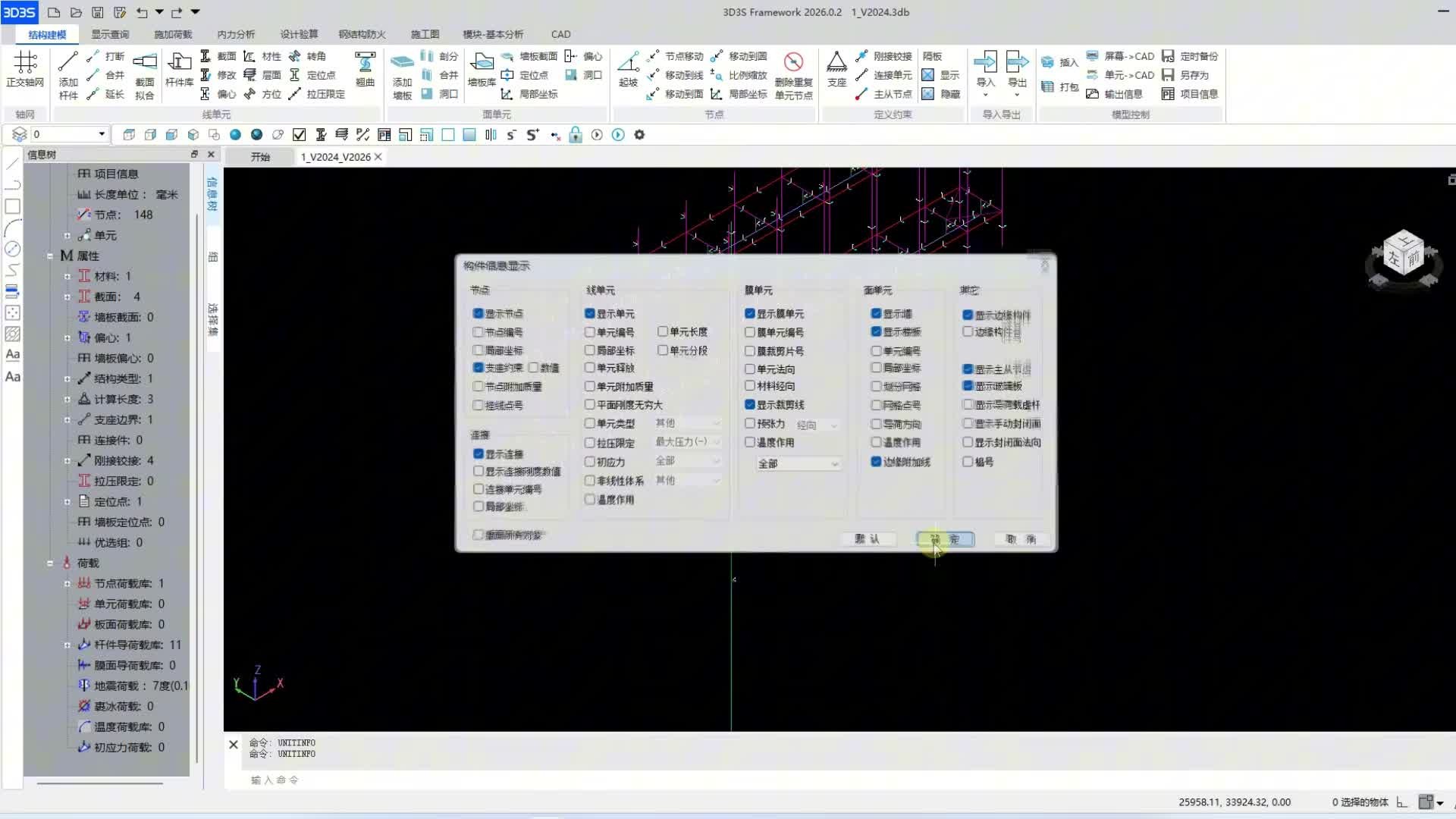The width and height of the screenshot is (1456, 819).
Task: Open the 全部 dropdown under 膜单元
Action: [798, 463]
